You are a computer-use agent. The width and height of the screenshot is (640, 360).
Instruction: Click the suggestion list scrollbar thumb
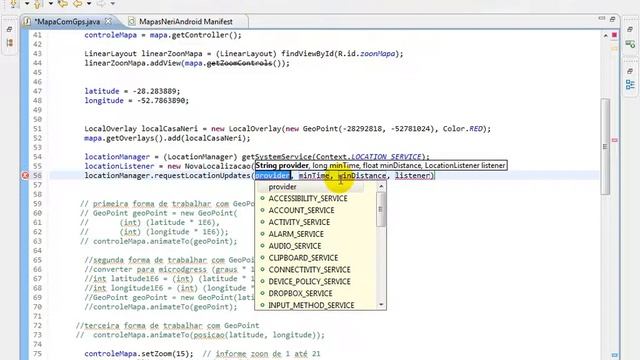tap(381, 209)
